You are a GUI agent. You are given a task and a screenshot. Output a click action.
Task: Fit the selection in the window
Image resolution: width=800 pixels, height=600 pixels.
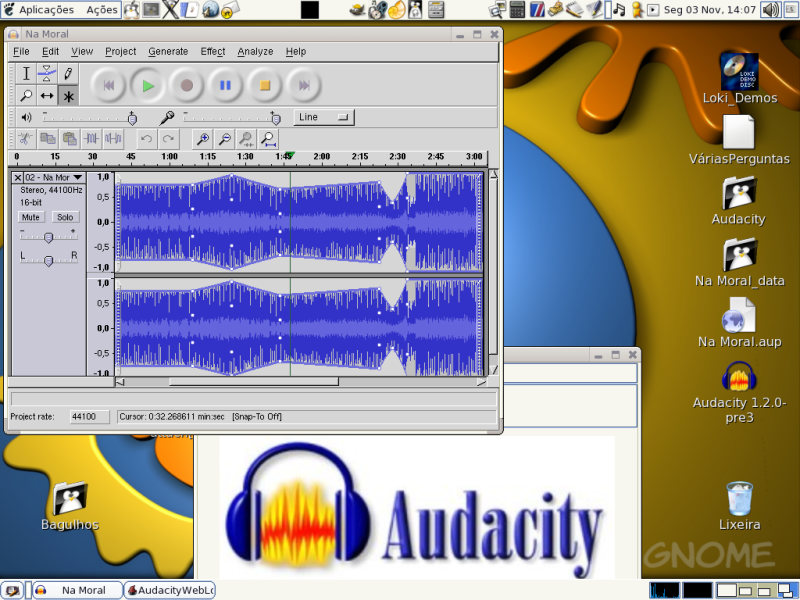click(x=246, y=139)
